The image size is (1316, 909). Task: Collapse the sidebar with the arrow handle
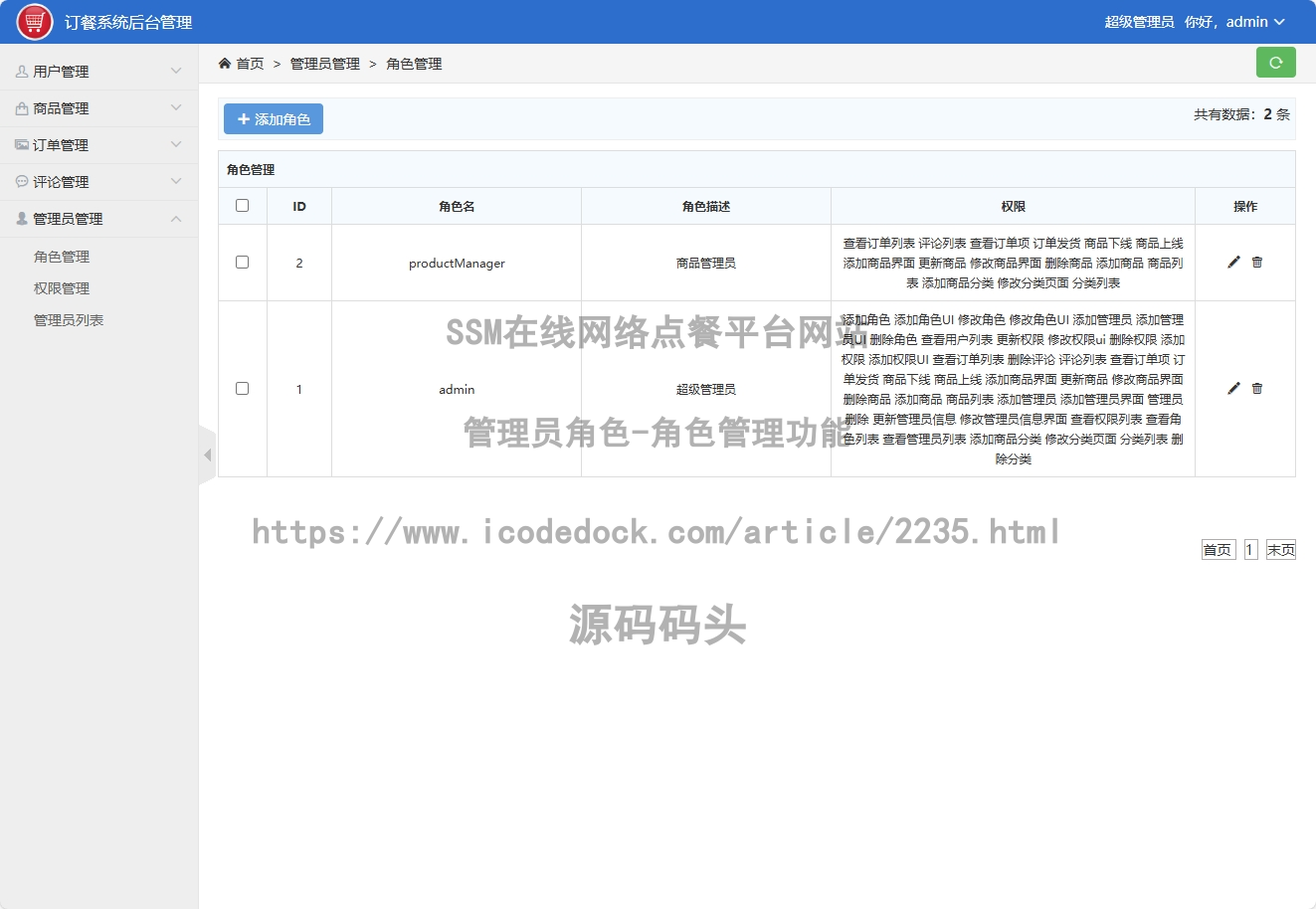pos(207,455)
